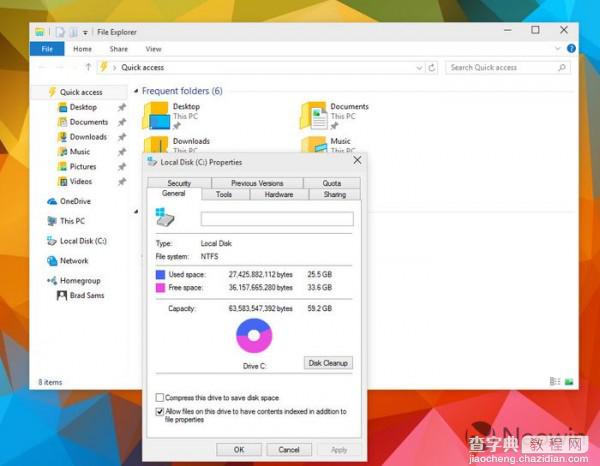
Task: Open OneDrive cloud icon in sidebar
Action: (52, 201)
